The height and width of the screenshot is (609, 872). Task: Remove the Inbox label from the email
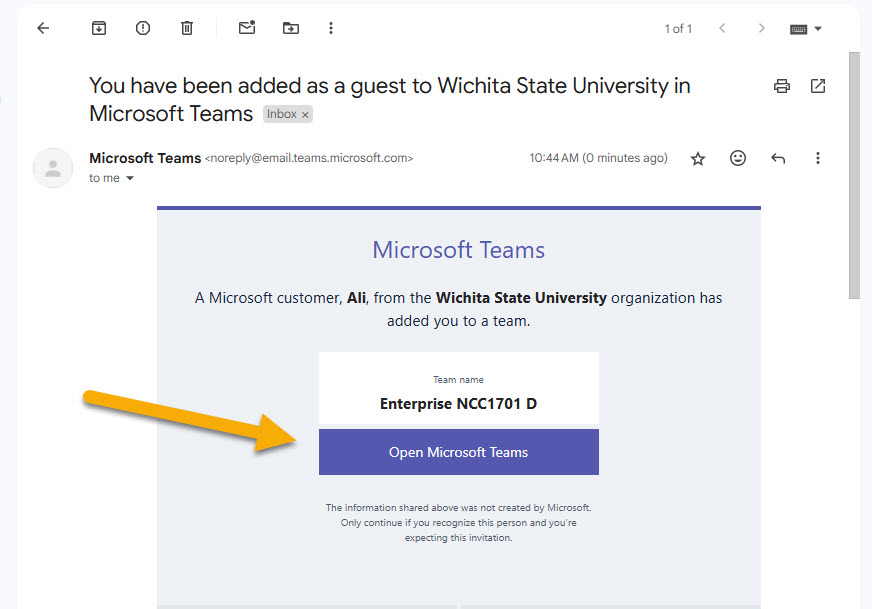pos(304,114)
